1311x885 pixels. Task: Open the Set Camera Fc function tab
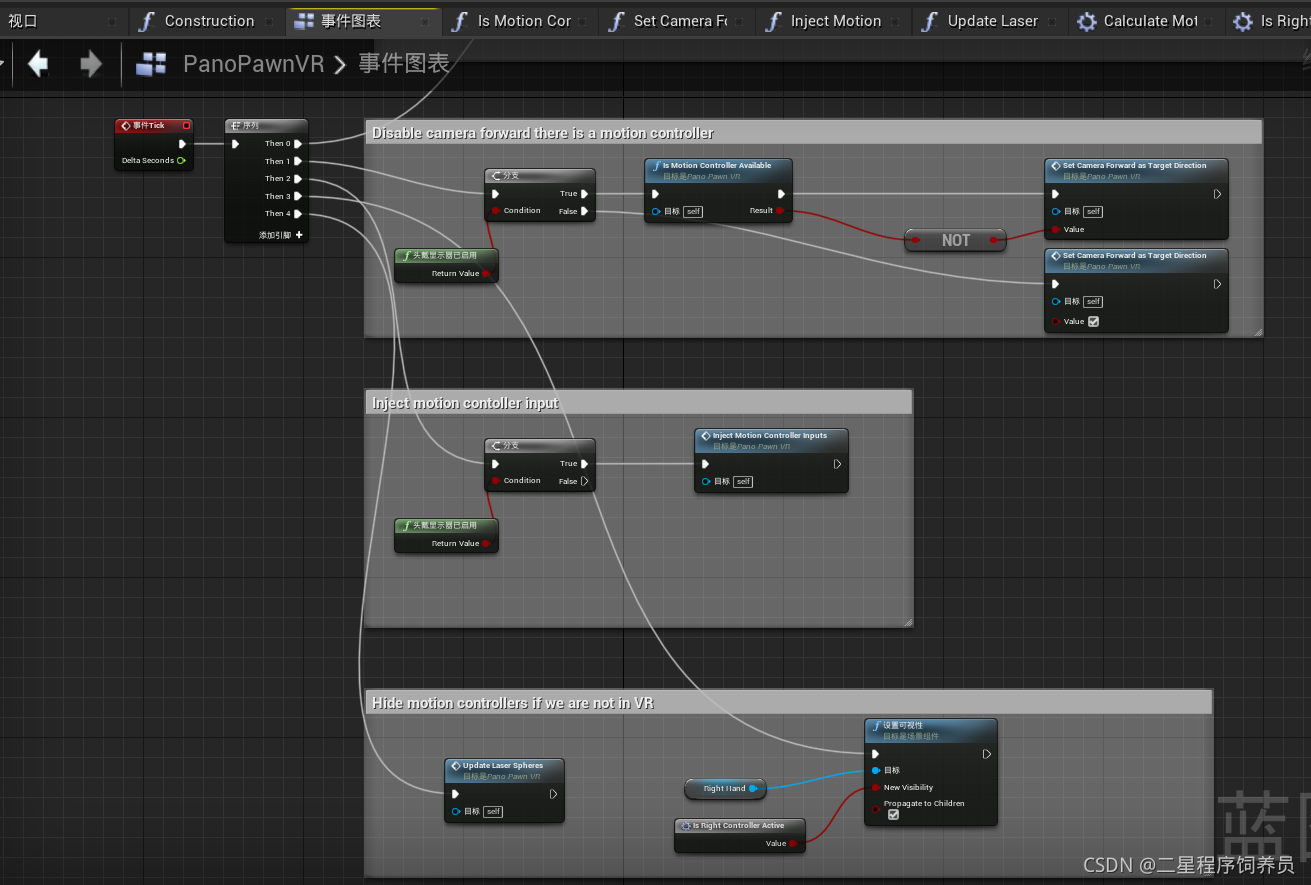click(x=677, y=21)
